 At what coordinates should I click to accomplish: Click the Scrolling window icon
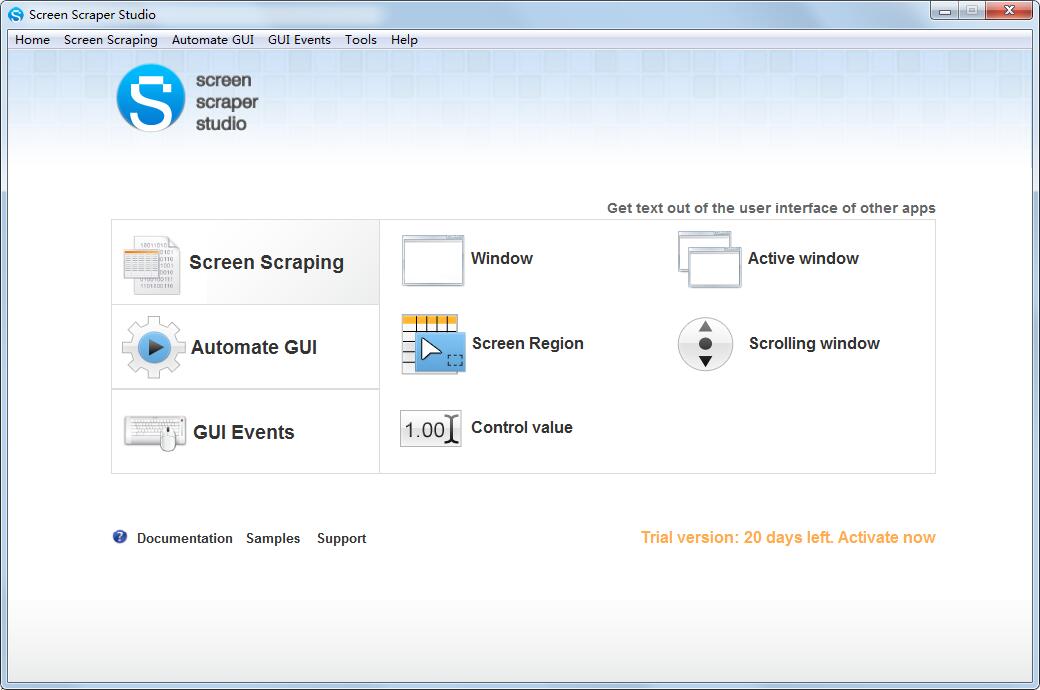pyautogui.click(x=705, y=343)
